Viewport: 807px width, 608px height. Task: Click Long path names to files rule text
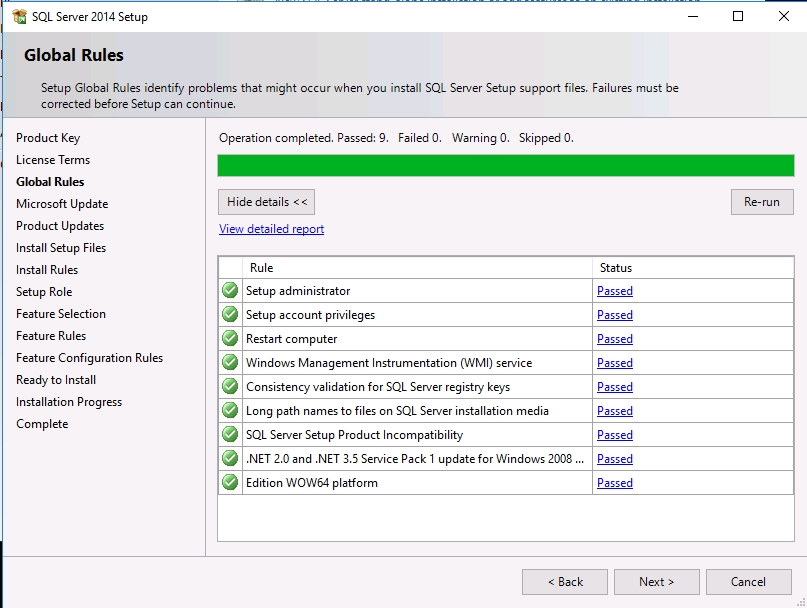[x=397, y=411]
